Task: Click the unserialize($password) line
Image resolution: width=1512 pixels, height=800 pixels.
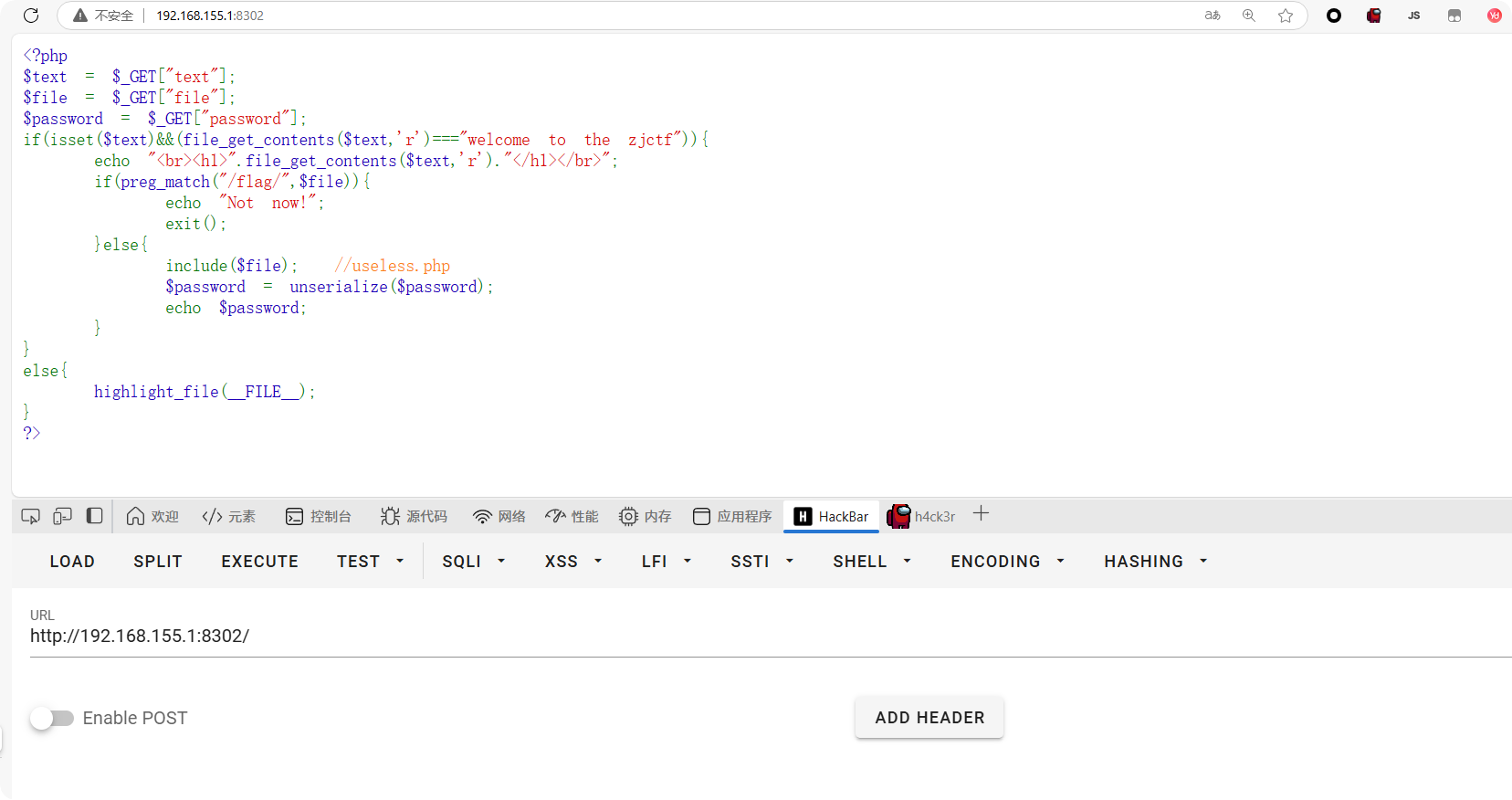Action: click(330, 287)
